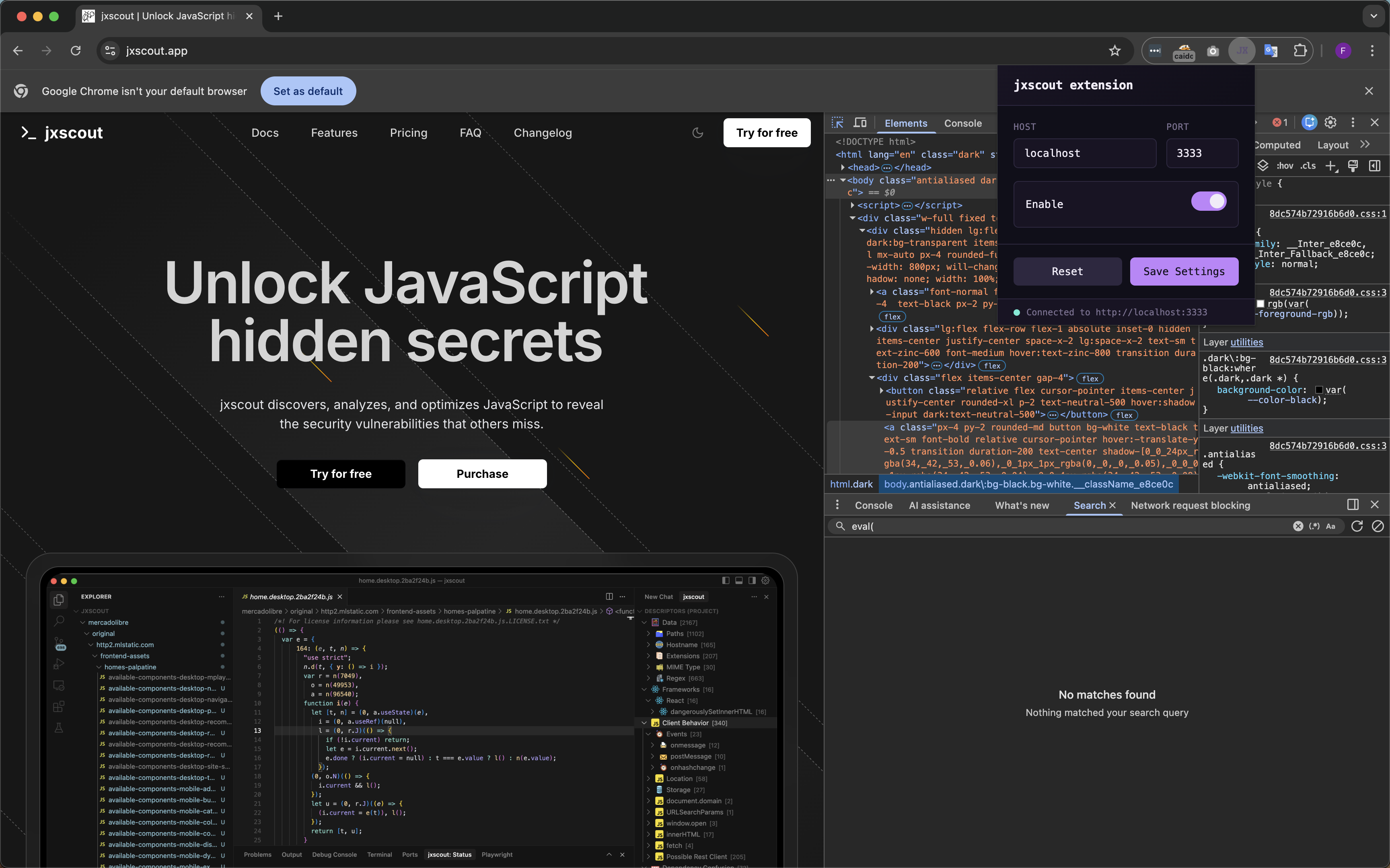The width and height of the screenshot is (1390, 868).
Task: Toggle dark mode moon icon on webpage
Action: tap(698, 133)
